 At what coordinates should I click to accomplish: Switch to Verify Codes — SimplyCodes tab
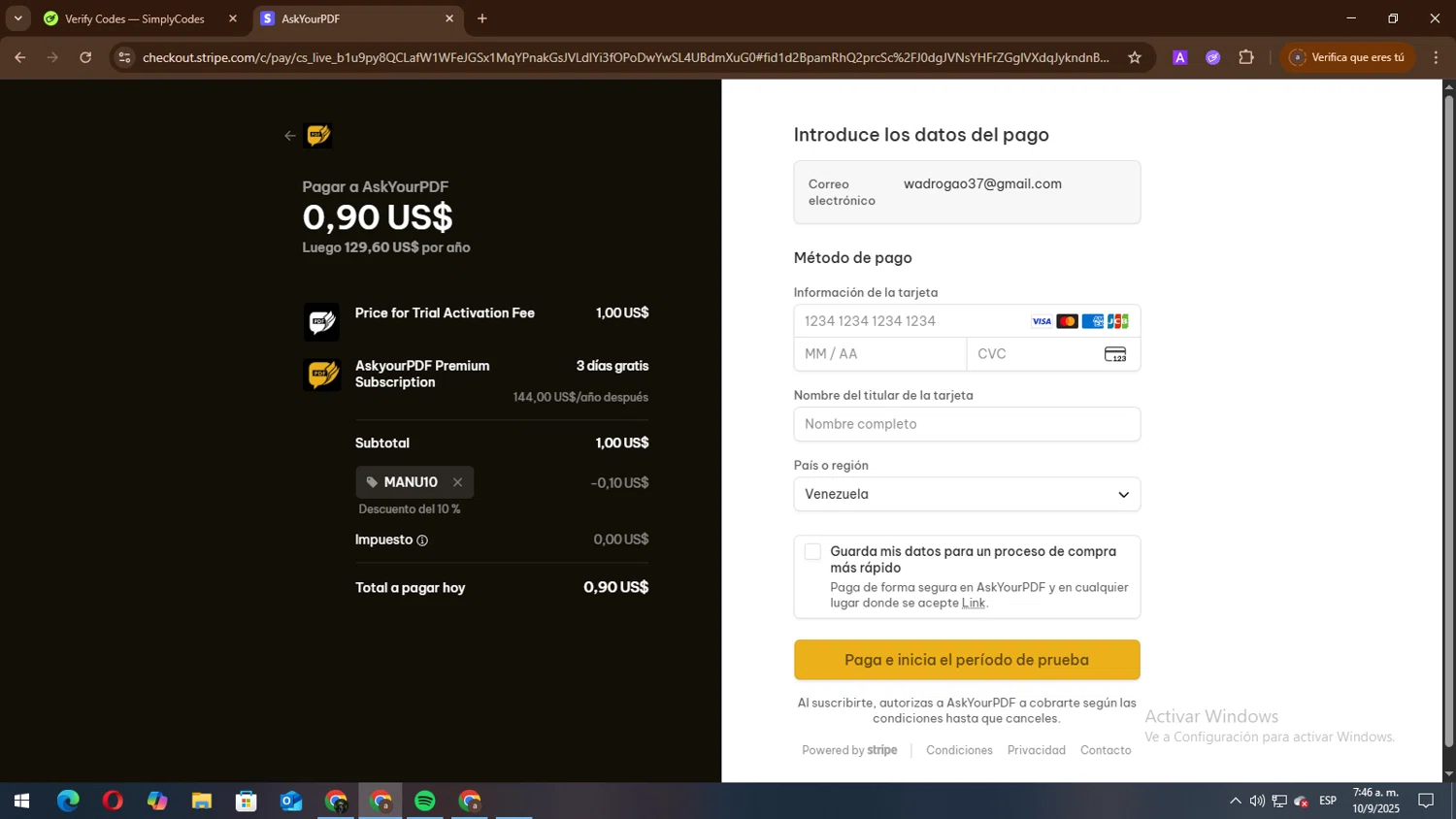[x=134, y=18]
